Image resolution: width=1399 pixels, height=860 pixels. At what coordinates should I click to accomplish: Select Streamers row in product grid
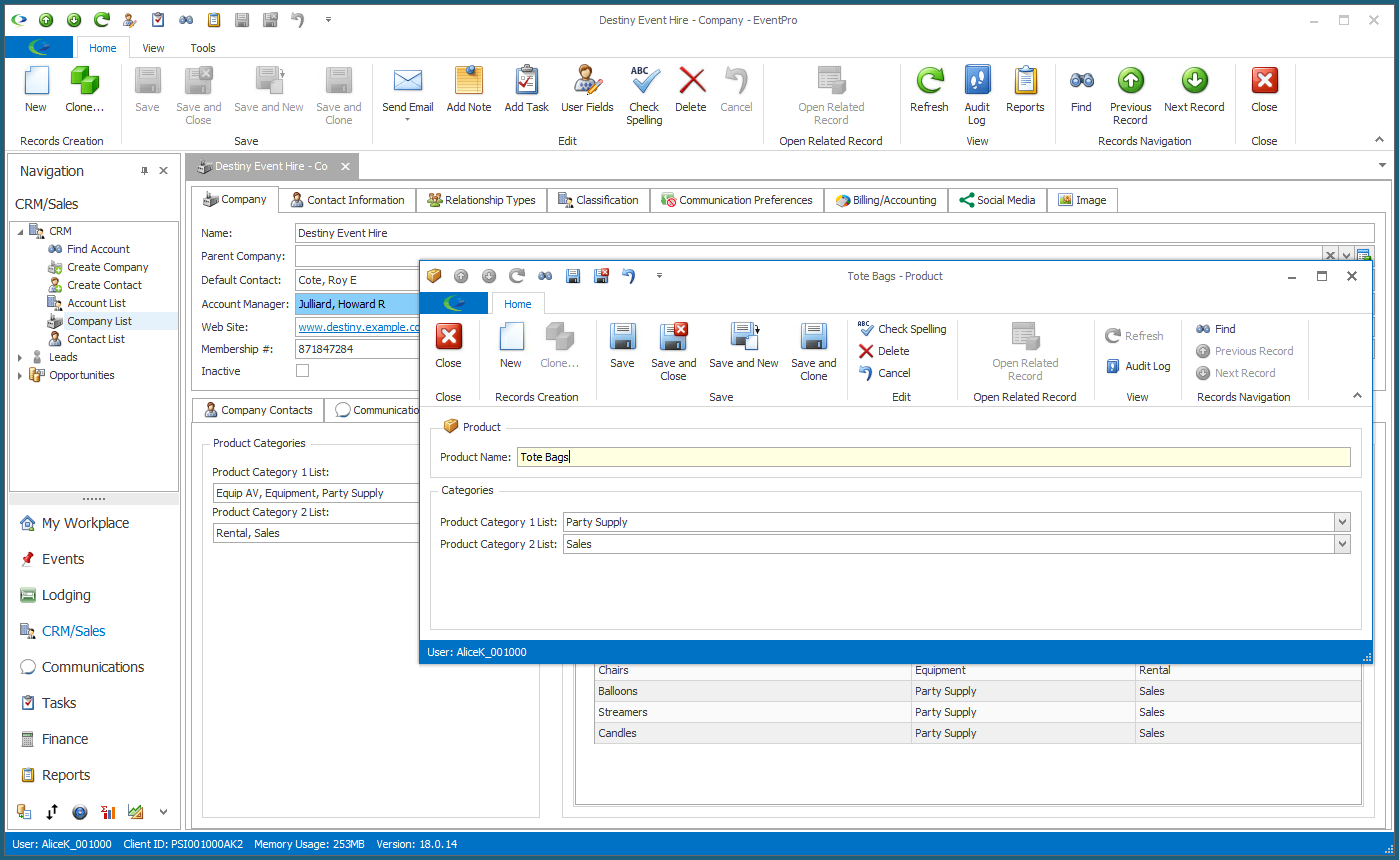[978, 712]
